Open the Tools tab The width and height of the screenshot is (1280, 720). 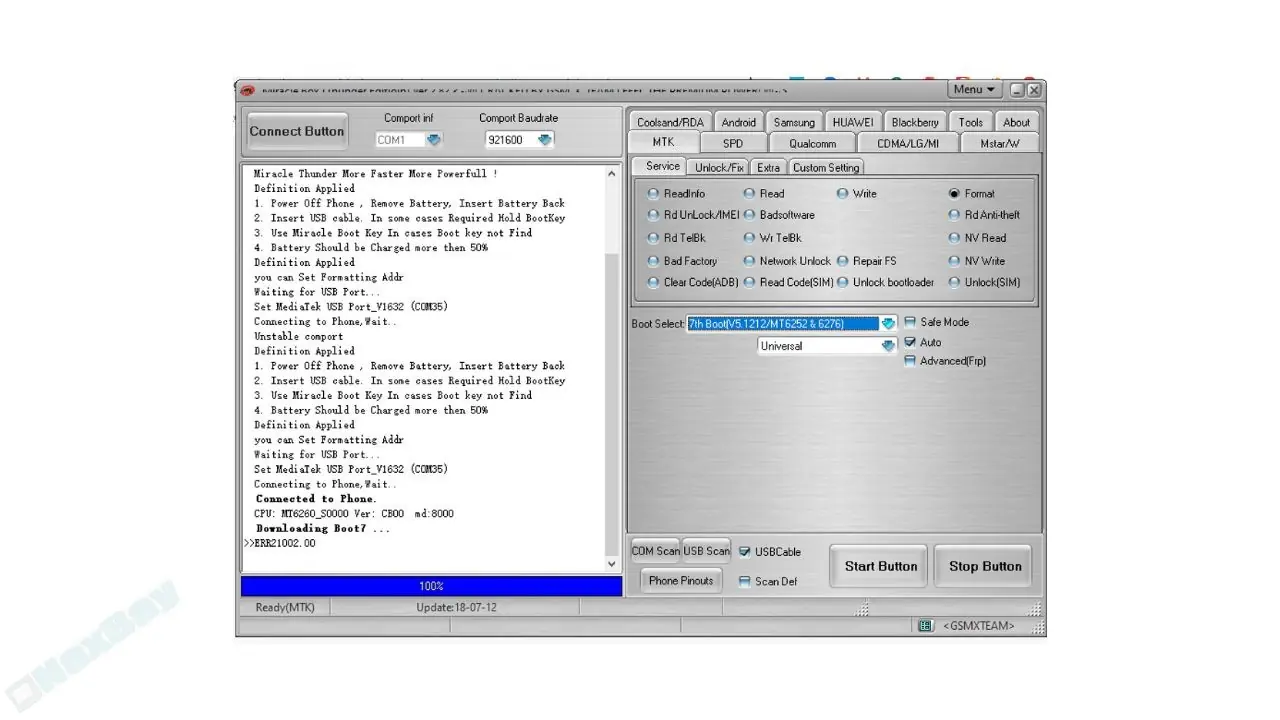(x=971, y=122)
